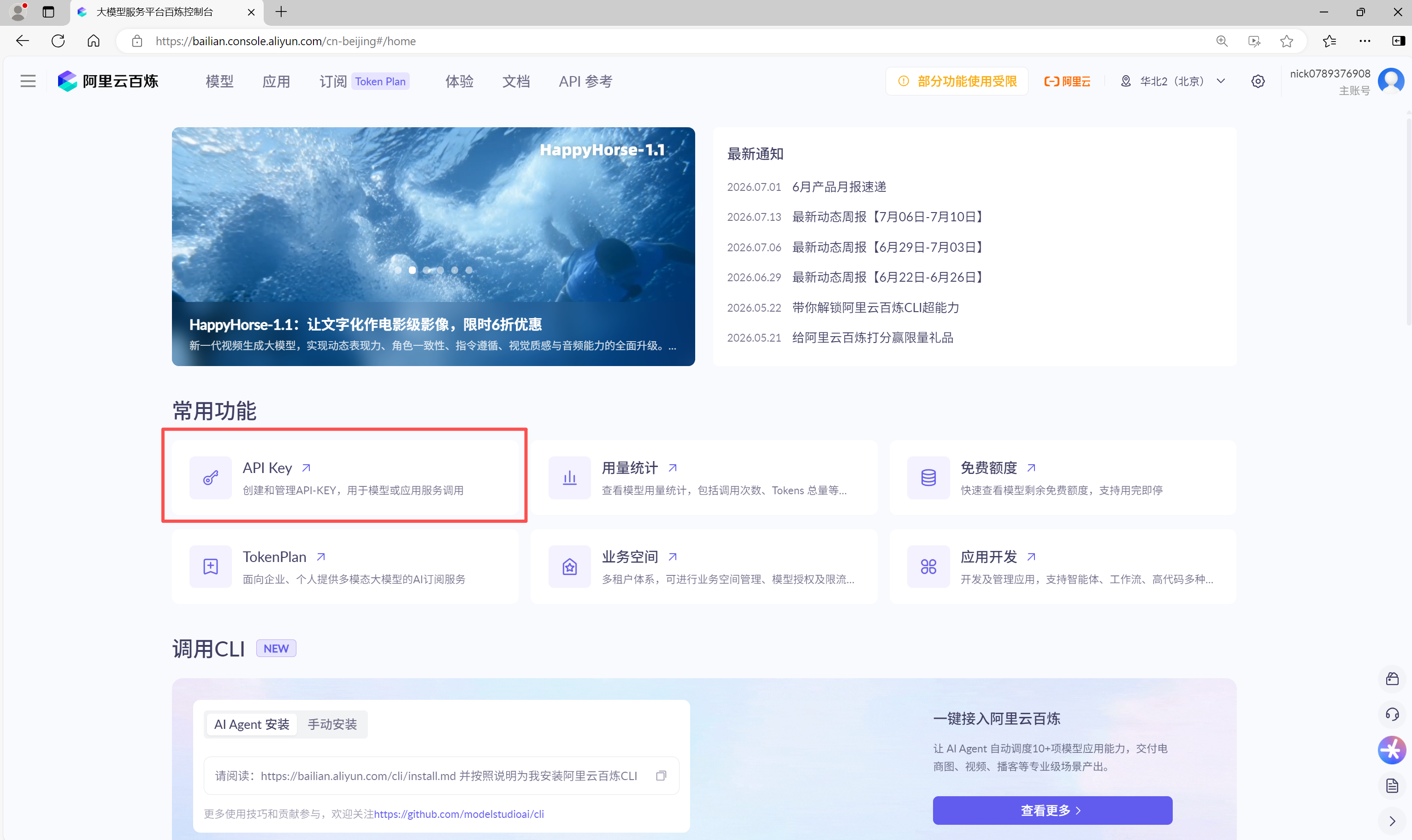Click the 阿里云 link in header
Viewport: 1412px width, 840px height.
pyautogui.click(x=1067, y=81)
